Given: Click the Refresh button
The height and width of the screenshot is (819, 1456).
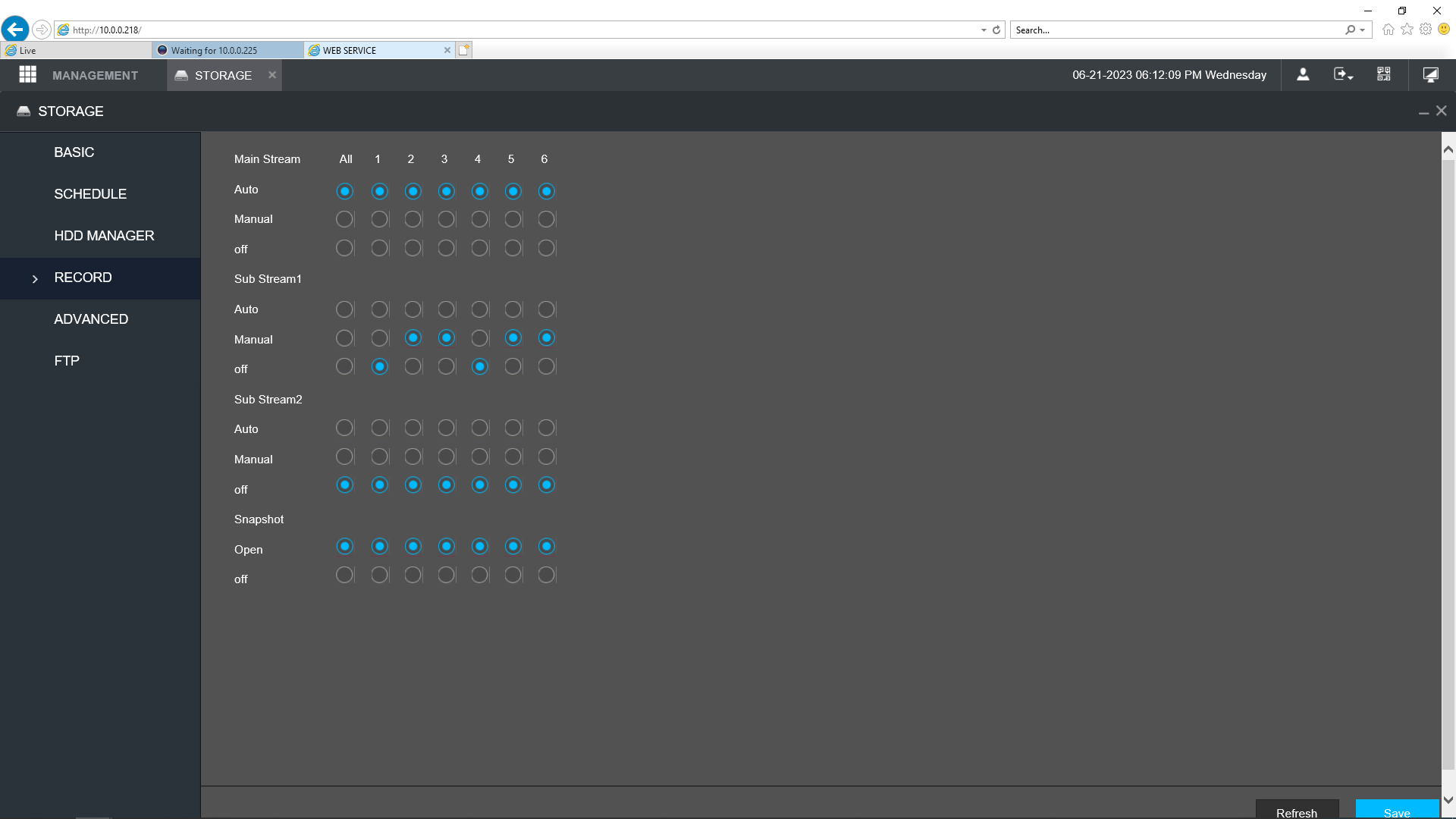Looking at the screenshot, I should [x=1297, y=810].
